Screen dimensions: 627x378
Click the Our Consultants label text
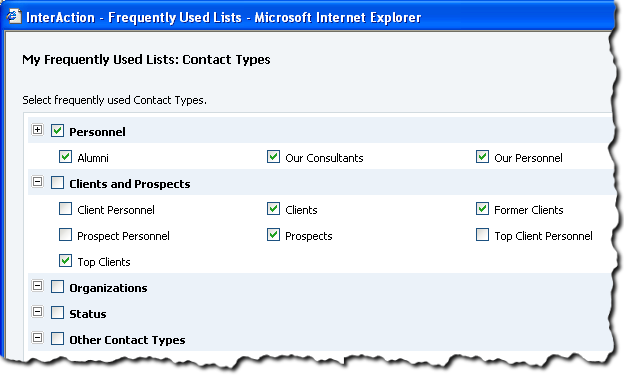coord(324,158)
